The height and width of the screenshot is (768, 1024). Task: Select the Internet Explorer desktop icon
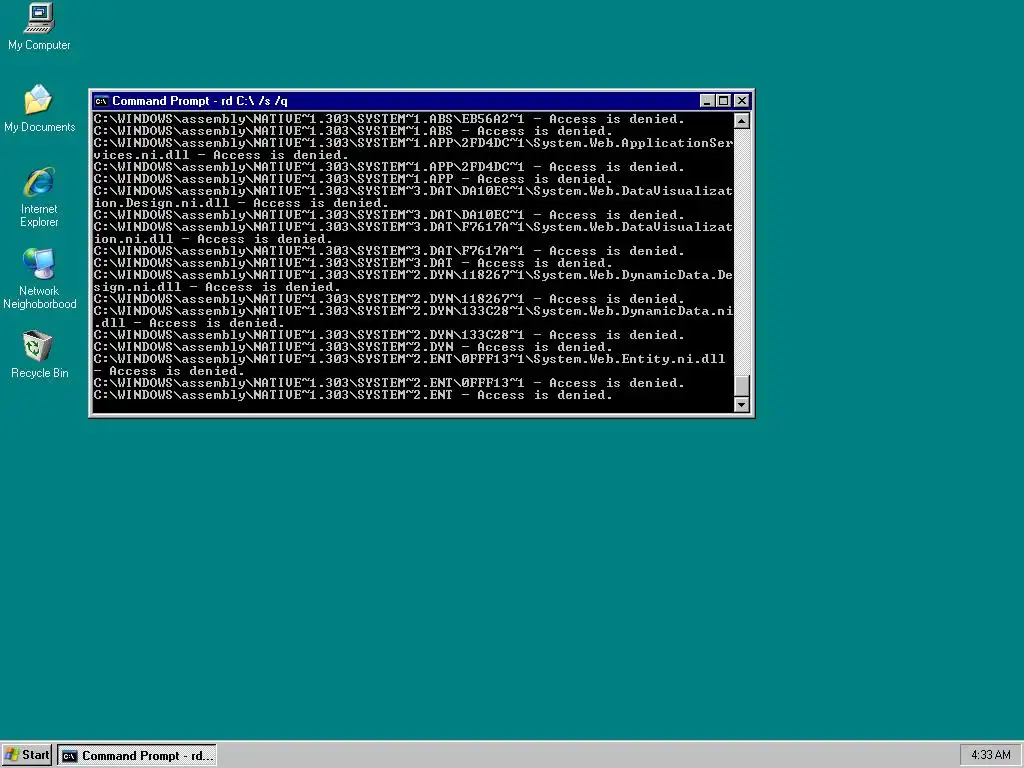coord(39,197)
